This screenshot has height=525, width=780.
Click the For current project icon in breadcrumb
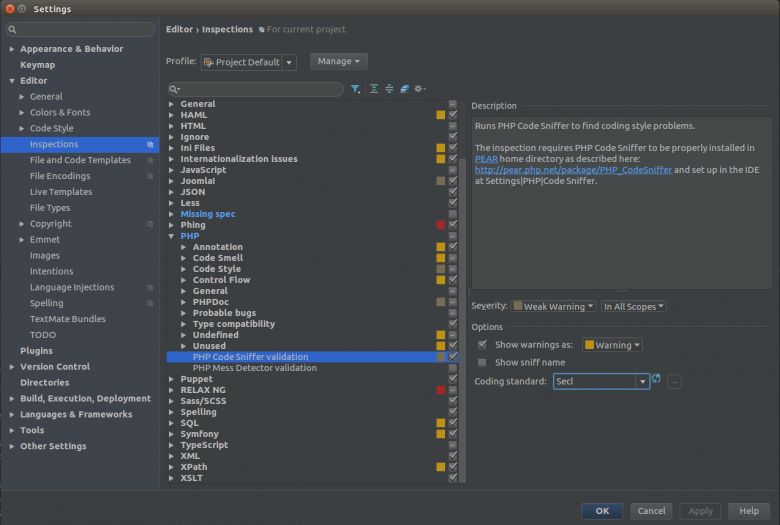click(x=262, y=30)
